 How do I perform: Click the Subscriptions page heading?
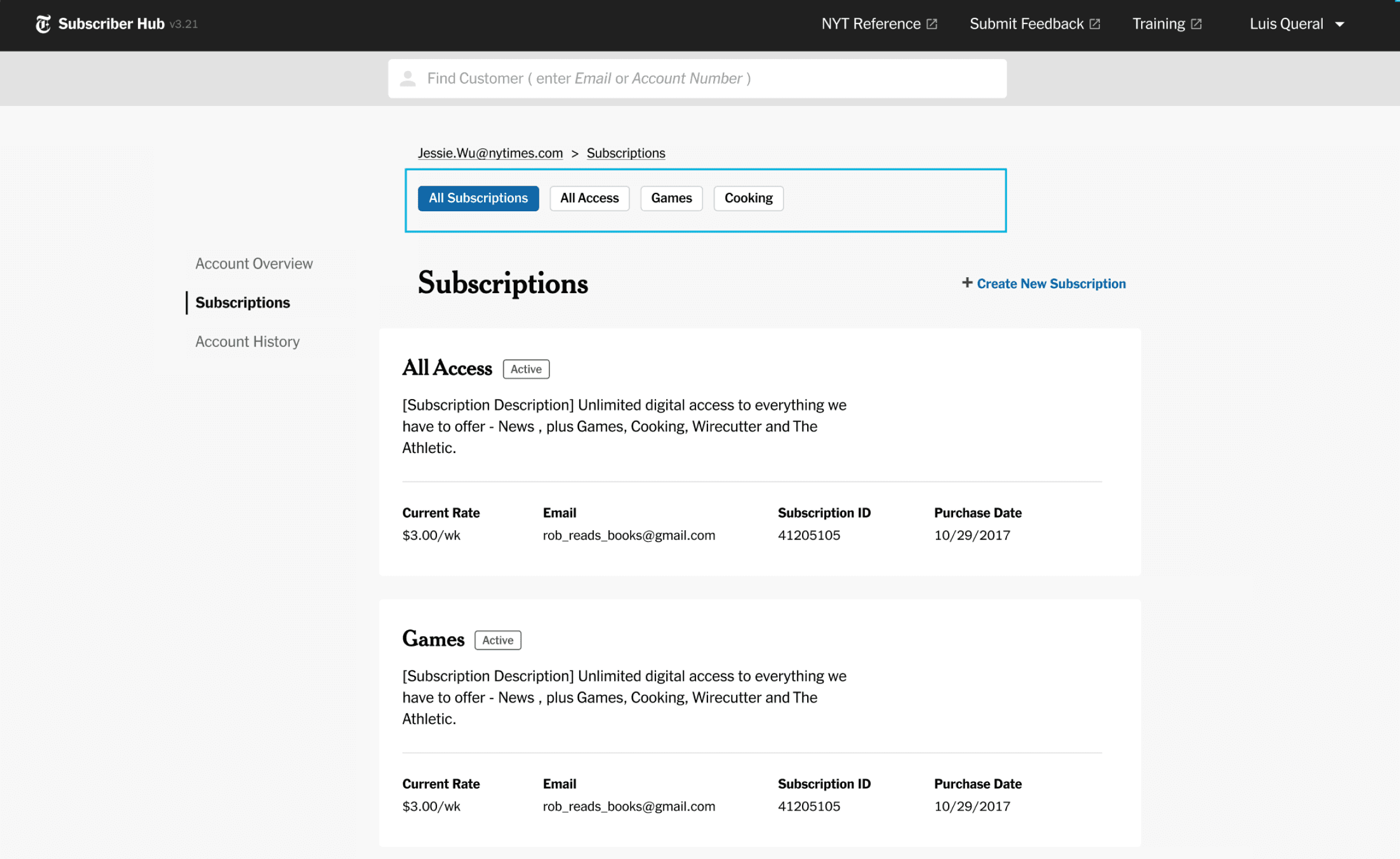503,283
